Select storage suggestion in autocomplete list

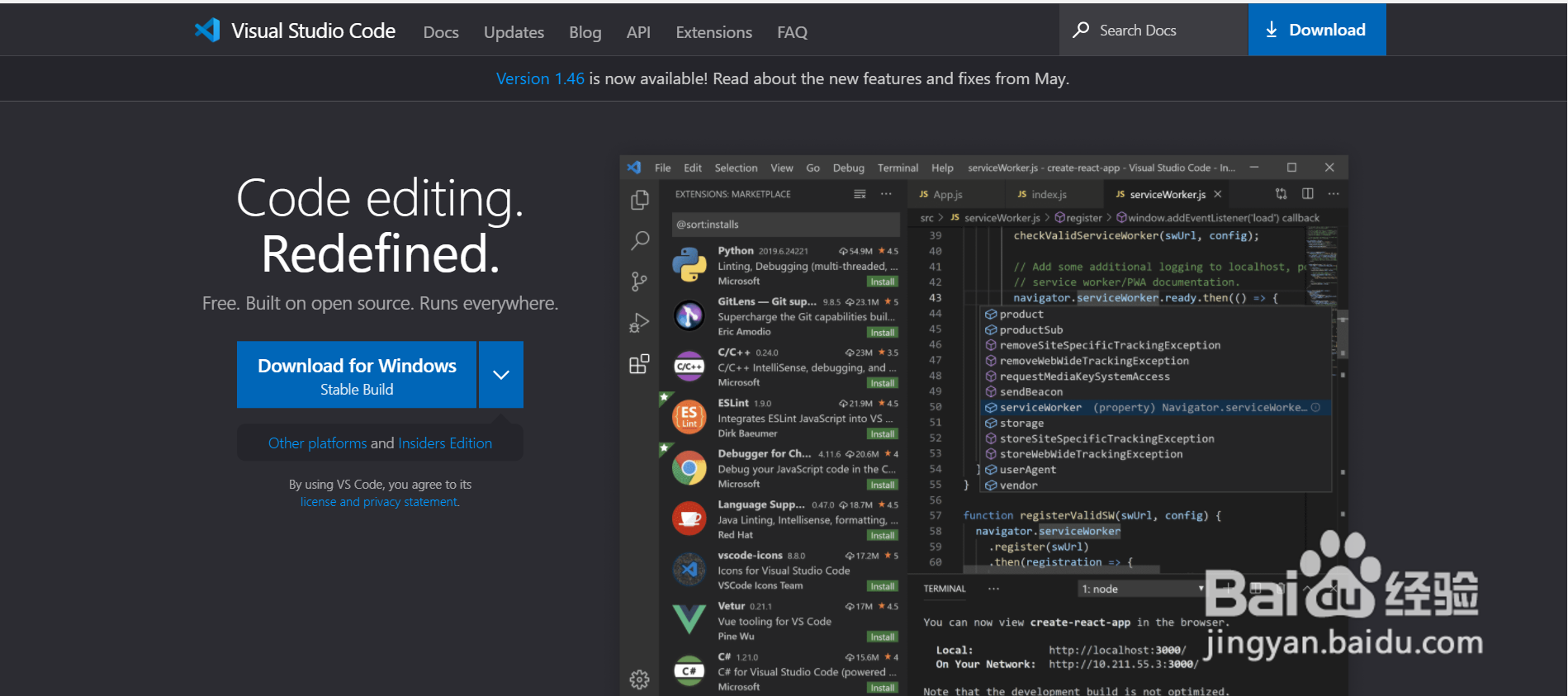click(x=1155, y=424)
